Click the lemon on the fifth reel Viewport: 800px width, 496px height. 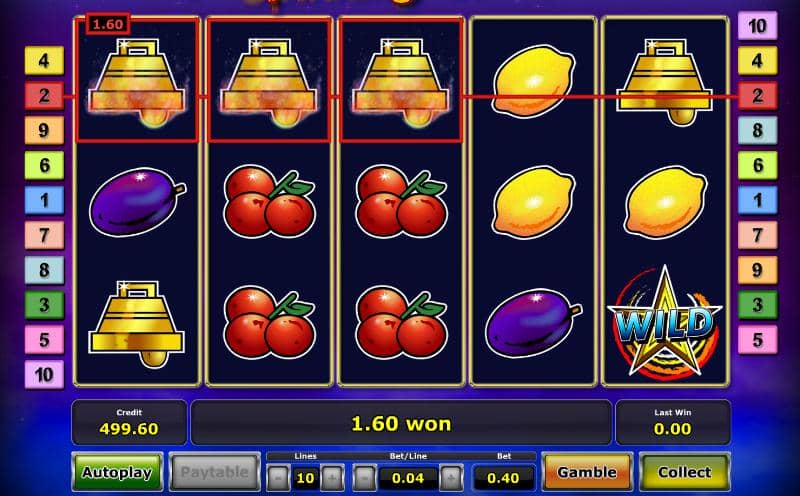pyautogui.click(x=665, y=202)
